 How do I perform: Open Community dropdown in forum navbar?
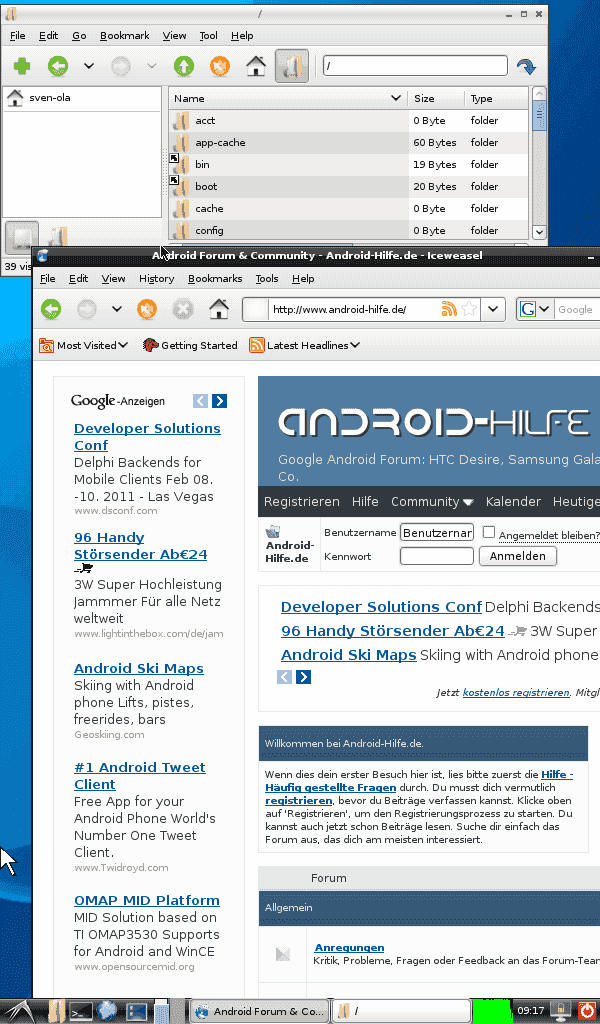[x=432, y=502]
